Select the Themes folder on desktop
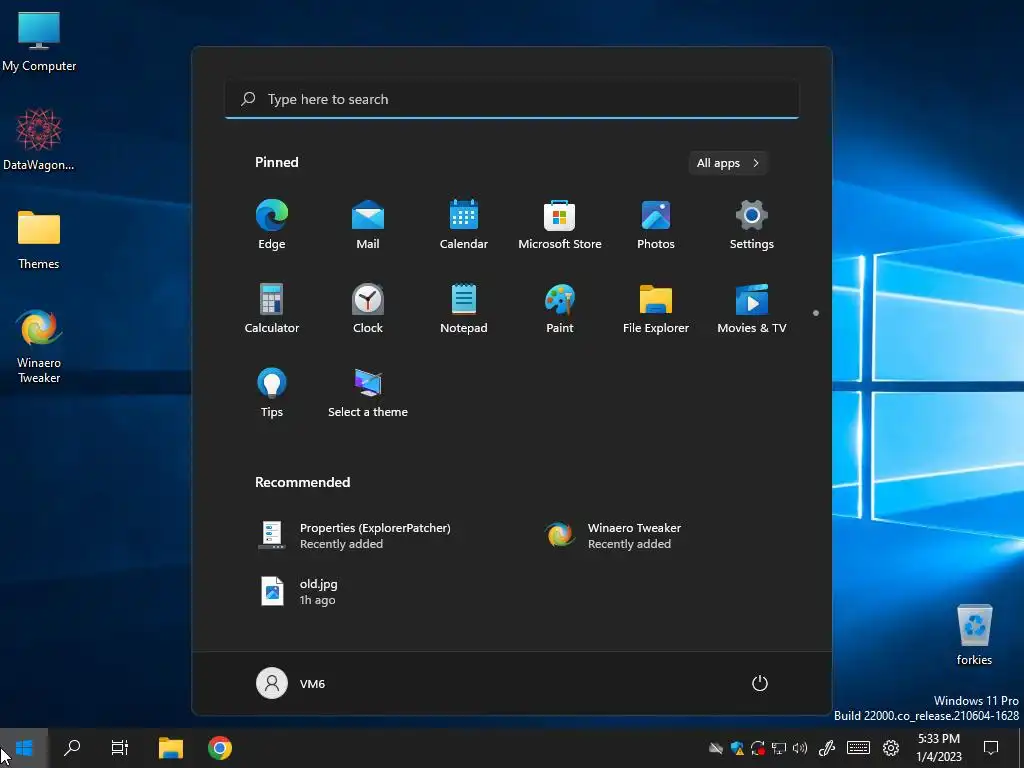Screen dimensions: 1024x768 [x=39, y=240]
